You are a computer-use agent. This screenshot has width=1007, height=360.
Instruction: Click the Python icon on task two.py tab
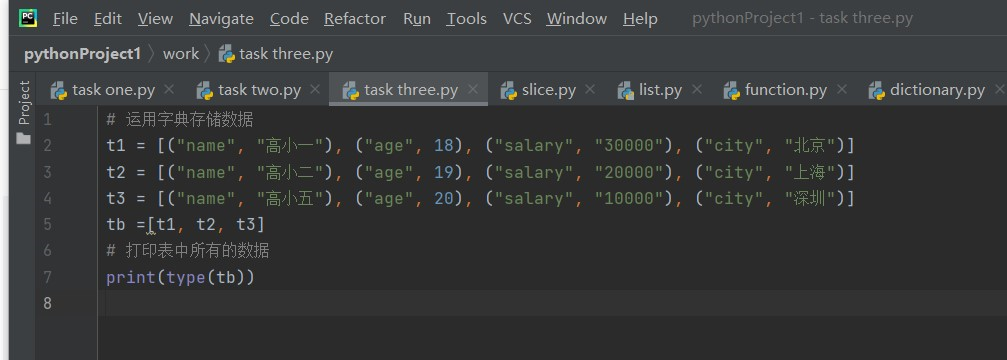(204, 90)
